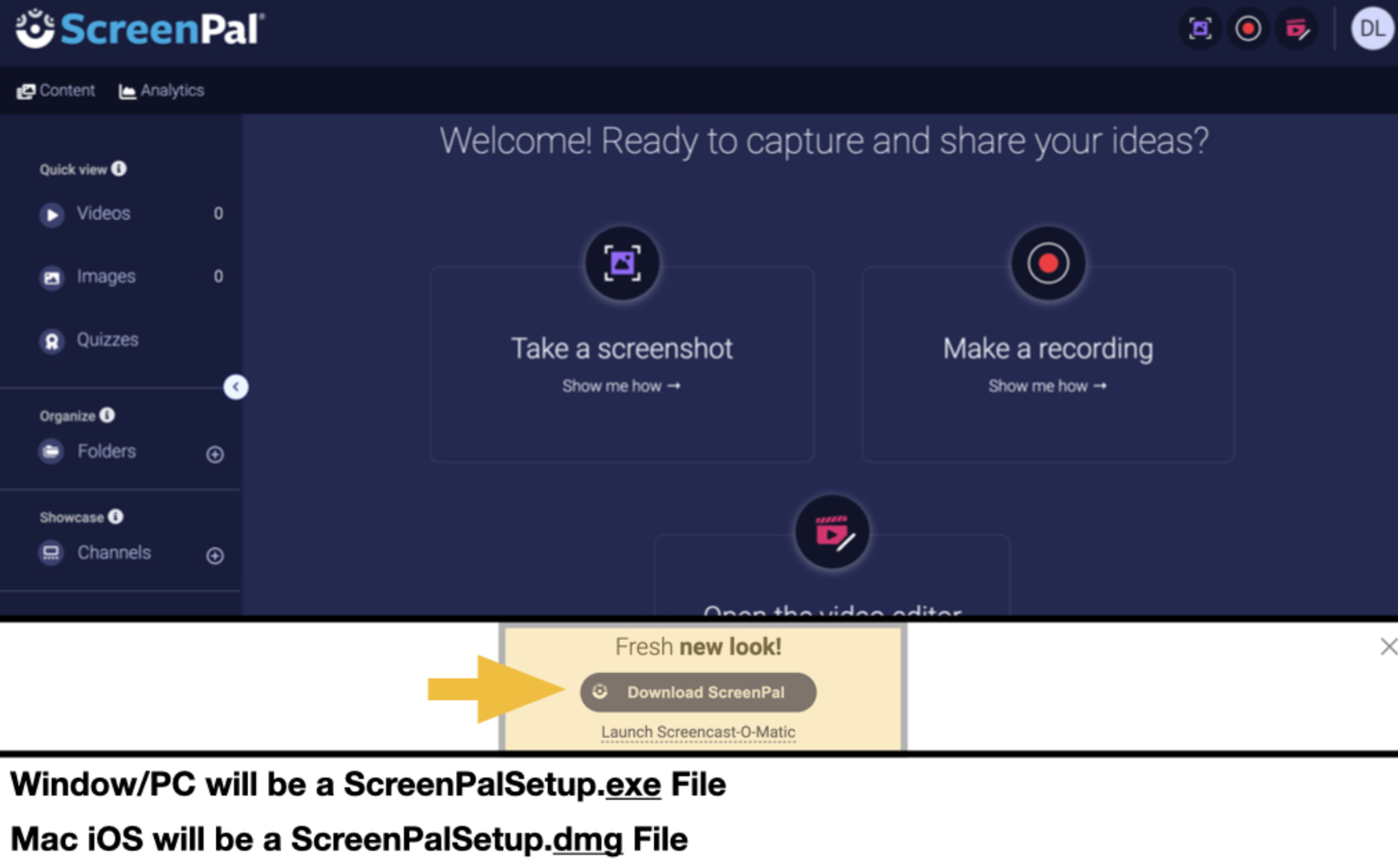The image size is (1398, 868).
Task: View the Organize info tooltip
Action: point(108,416)
